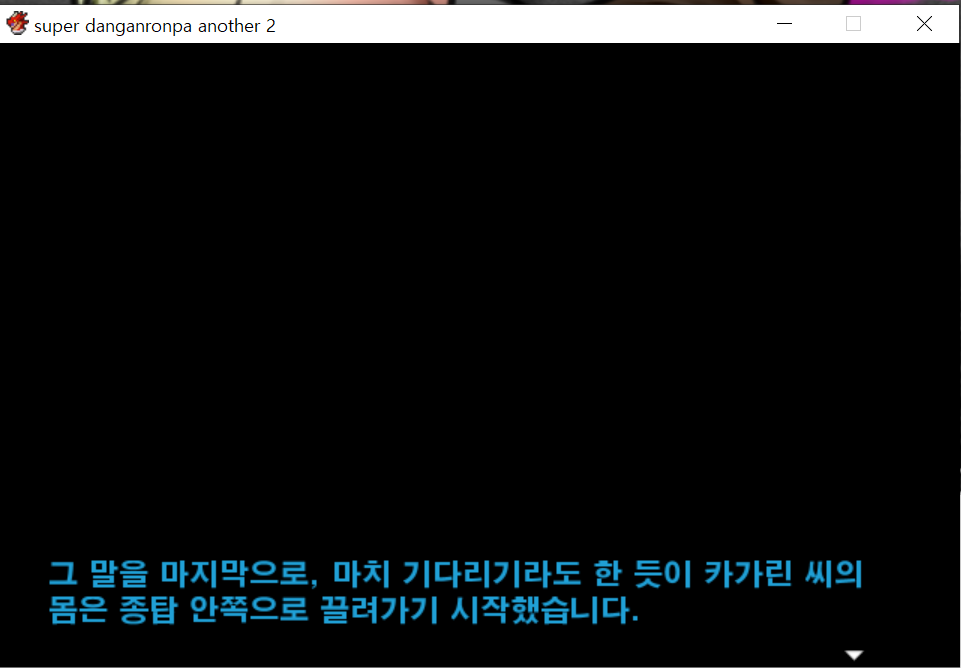Viewport: 961px width, 668px height.
Task: Close the super danganronpa another 2 window
Action: (924, 24)
